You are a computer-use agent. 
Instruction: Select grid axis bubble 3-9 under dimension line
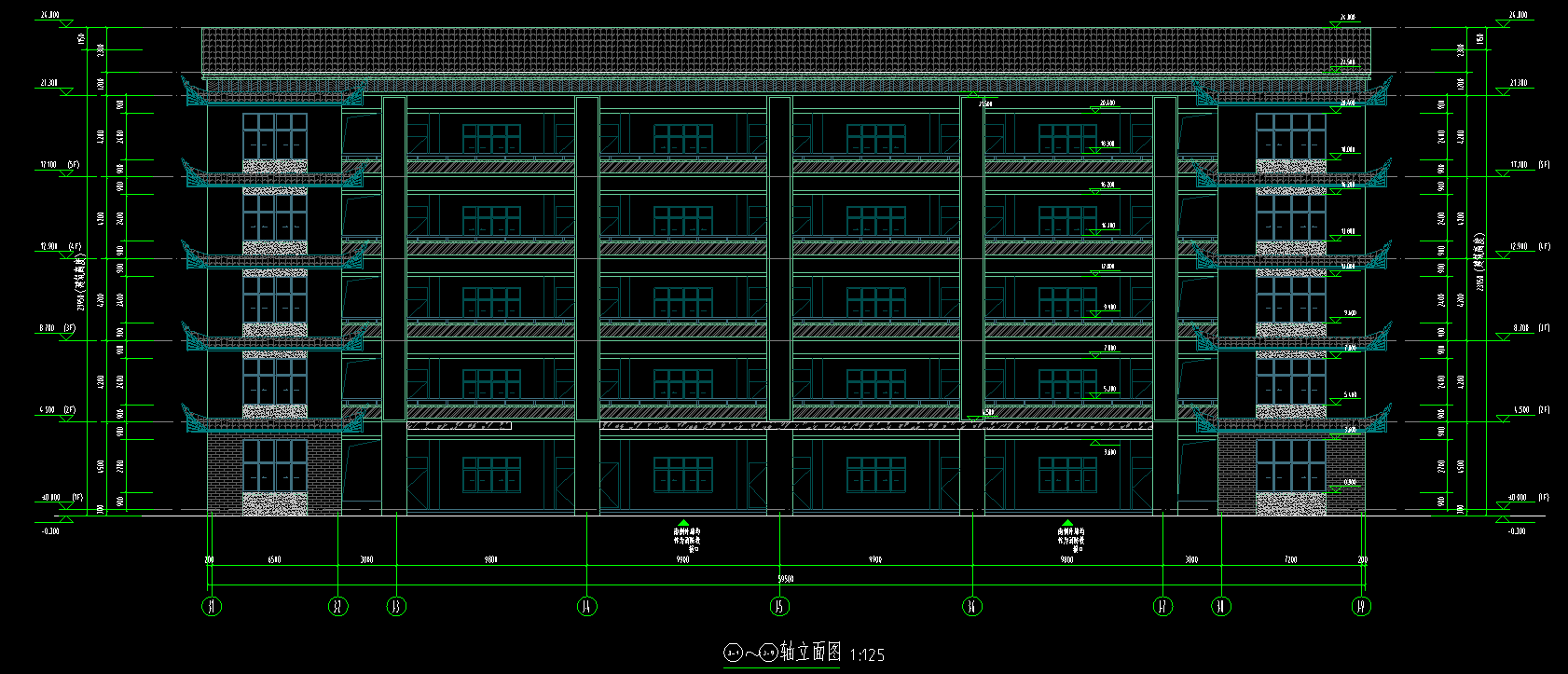[1361, 607]
